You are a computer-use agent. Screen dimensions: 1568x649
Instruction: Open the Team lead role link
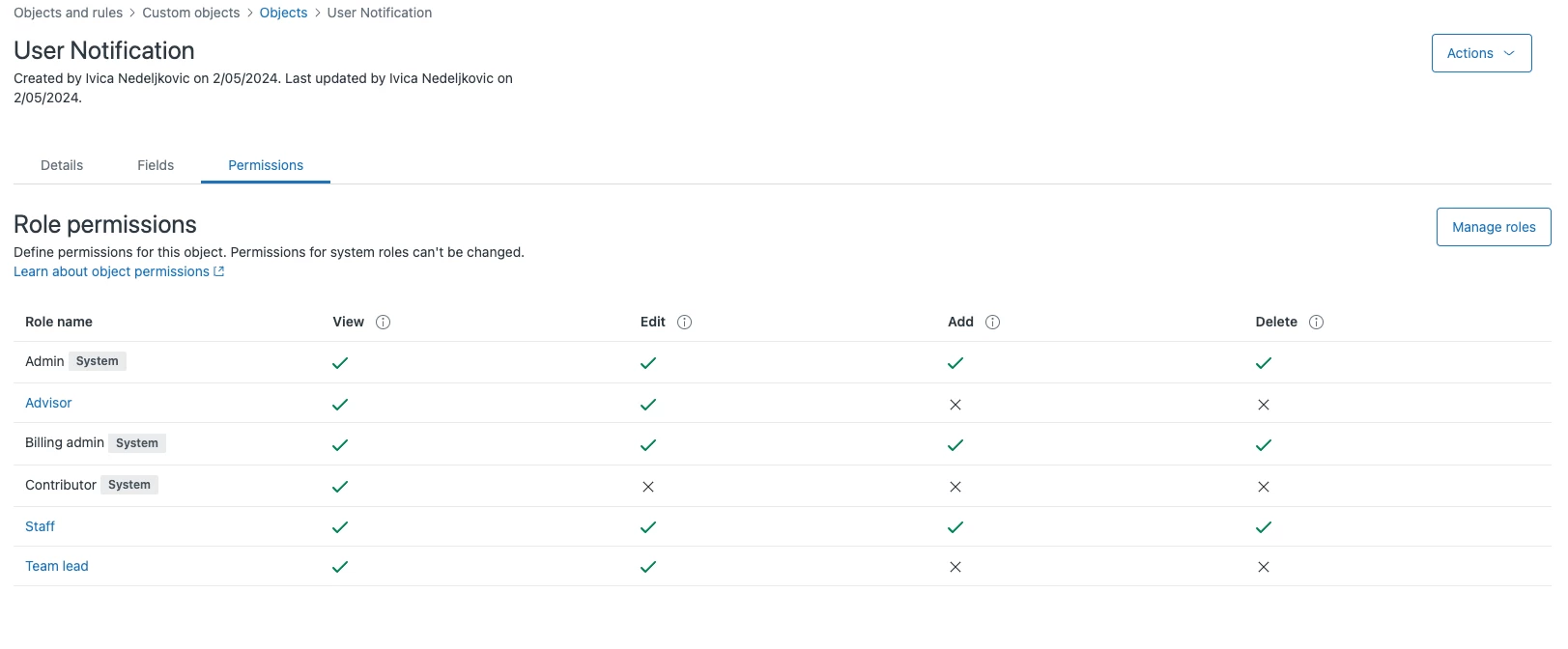(57, 566)
